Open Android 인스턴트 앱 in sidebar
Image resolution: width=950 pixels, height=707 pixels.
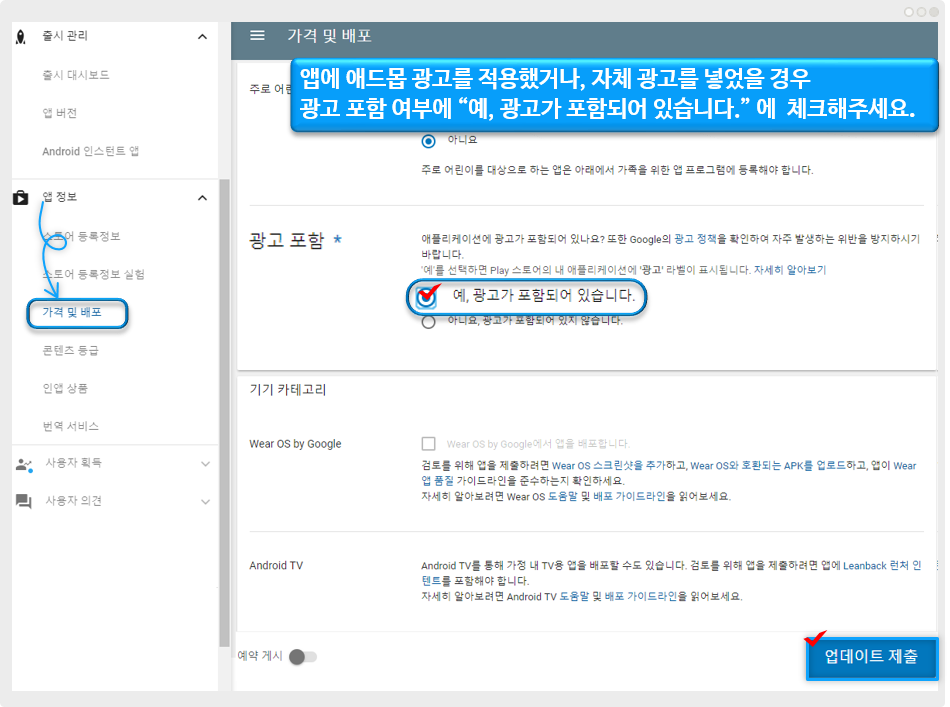point(90,151)
